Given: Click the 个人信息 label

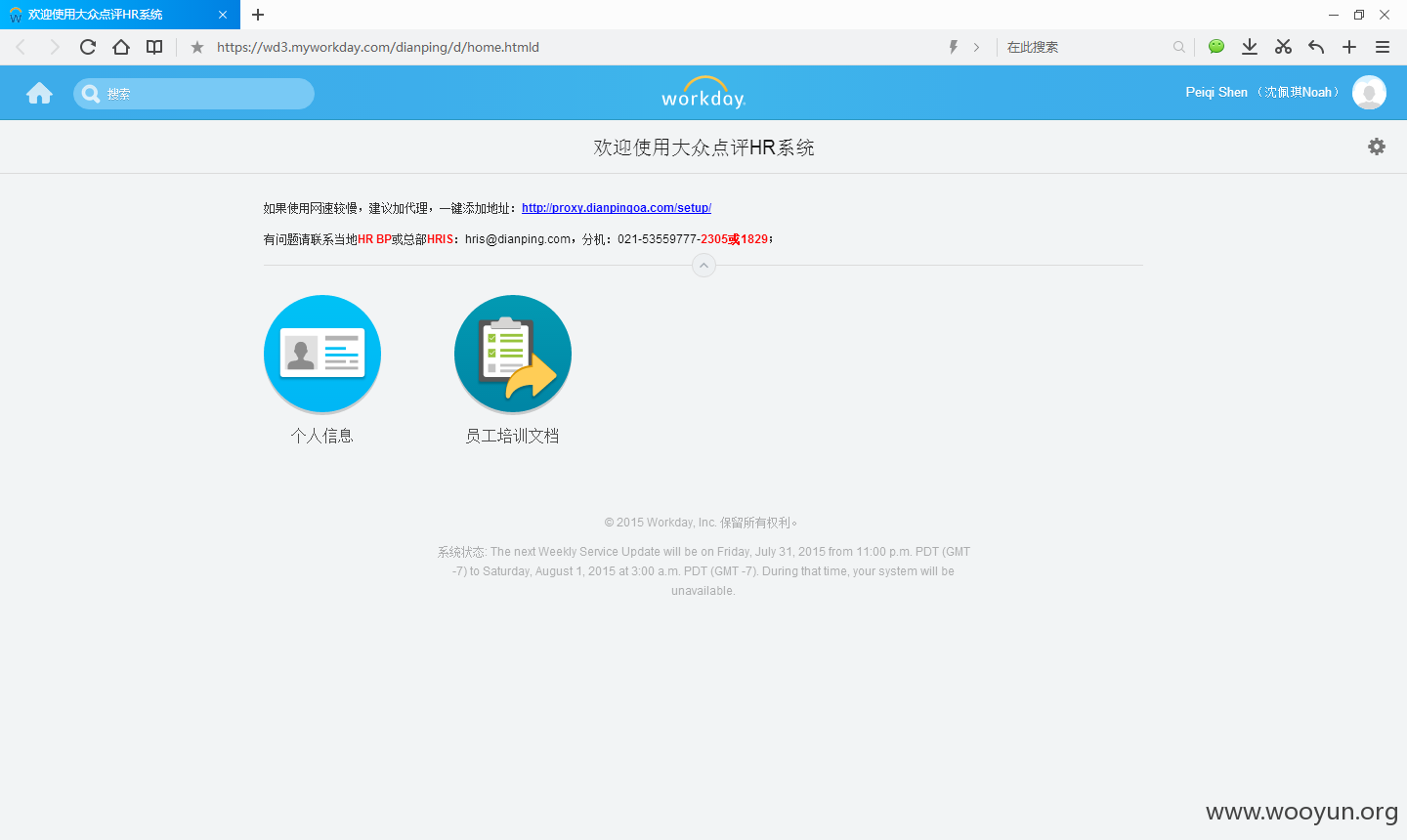Looking at the screenshot, I should point(322,436).
